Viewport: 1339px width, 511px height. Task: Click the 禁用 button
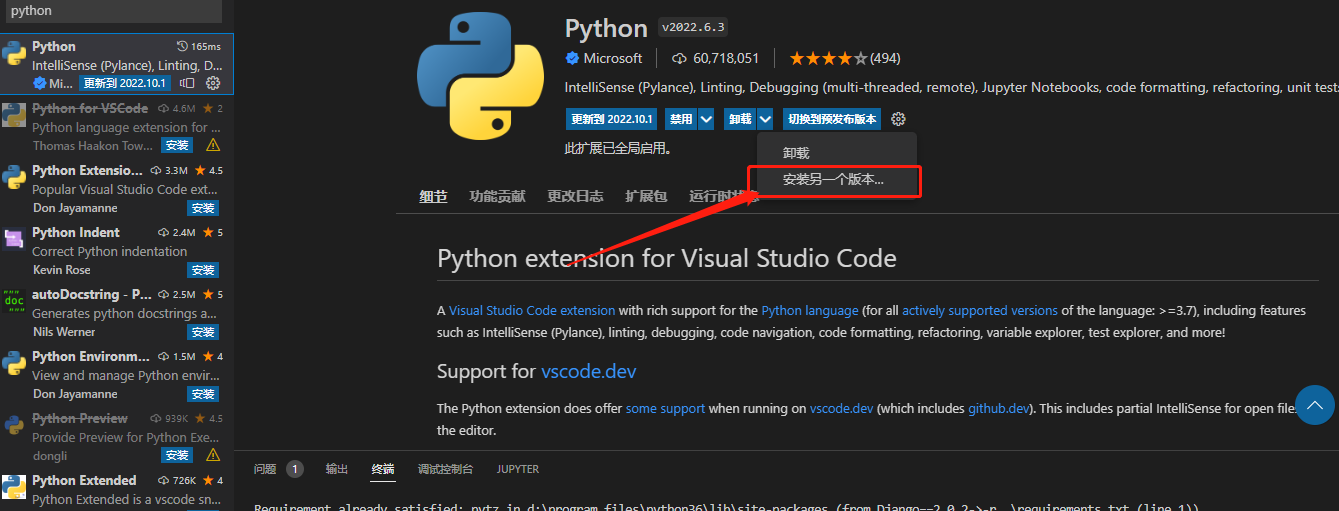pos(681,119)
